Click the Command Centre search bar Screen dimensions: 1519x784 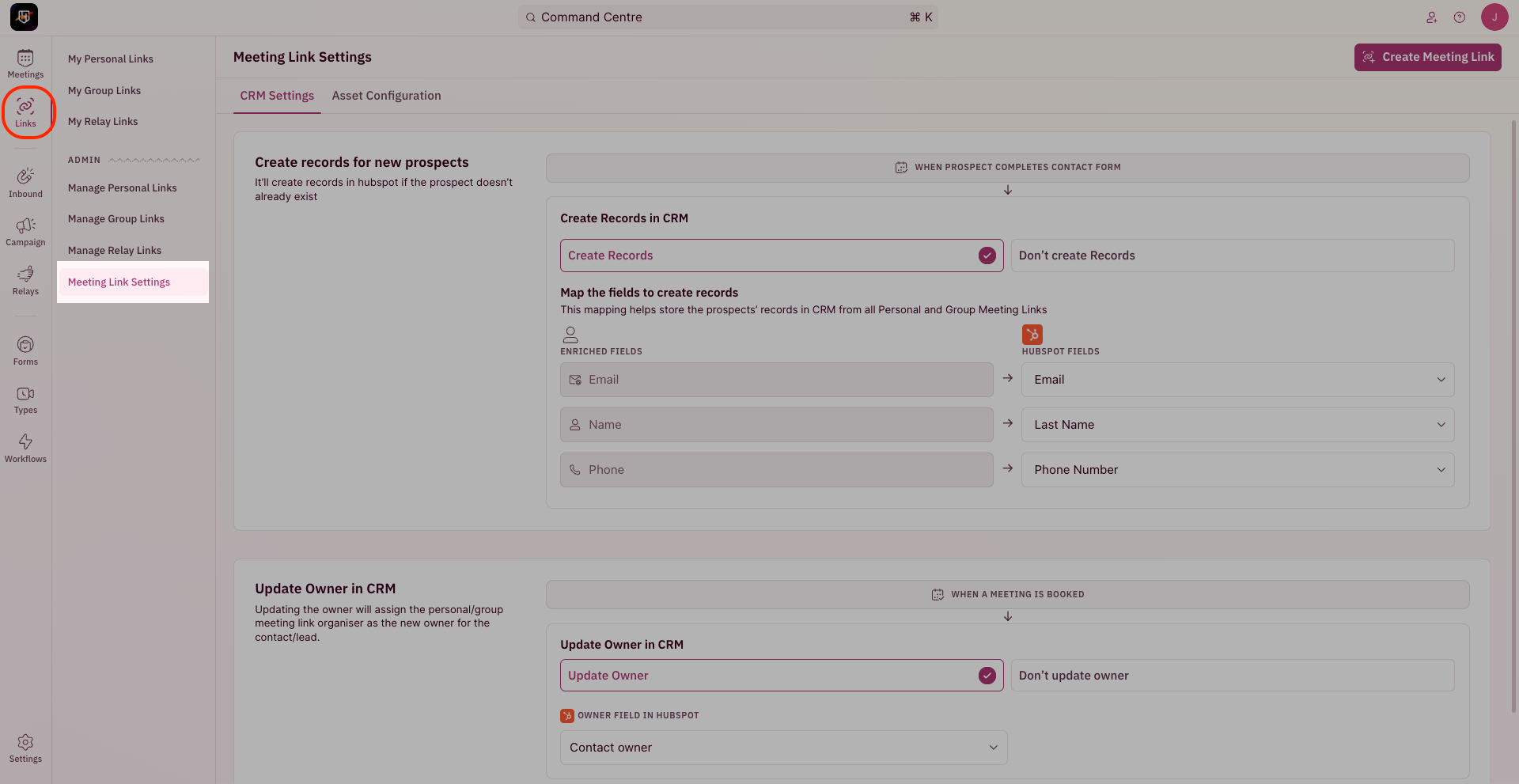728,17
